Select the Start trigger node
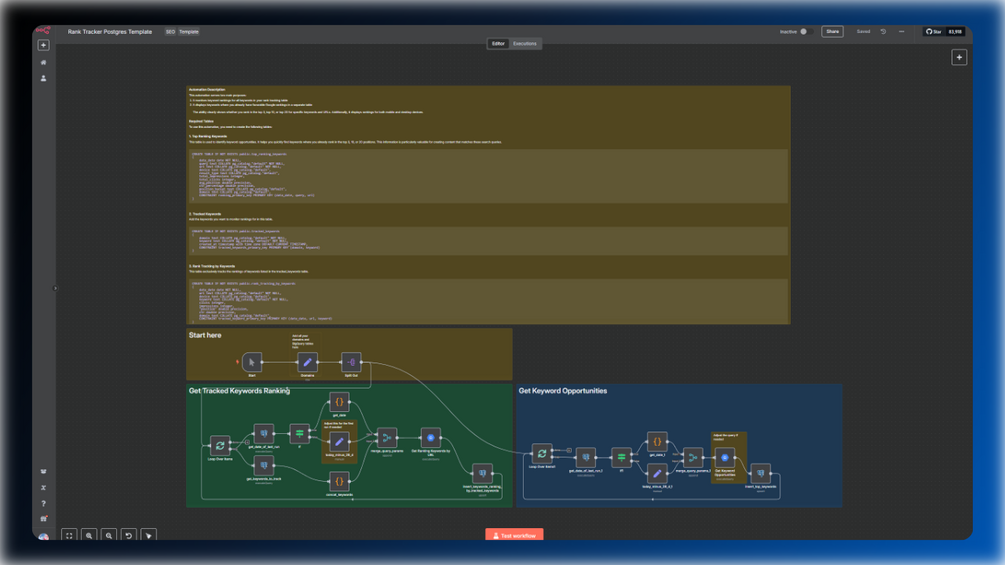The image size is (1005, 565). click(x=252, y=362)
